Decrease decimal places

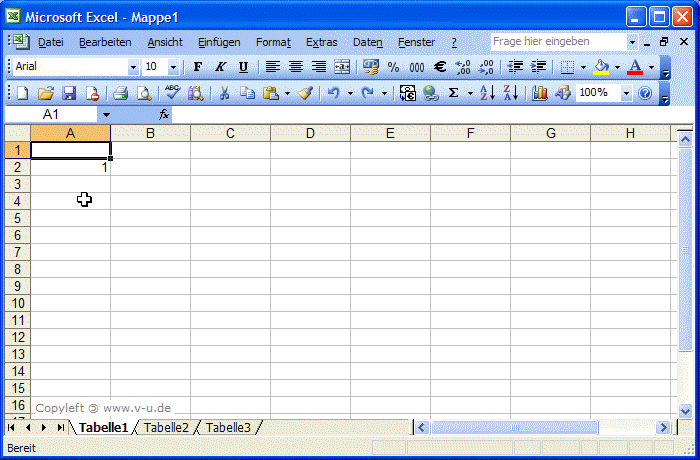coord(486,67)
